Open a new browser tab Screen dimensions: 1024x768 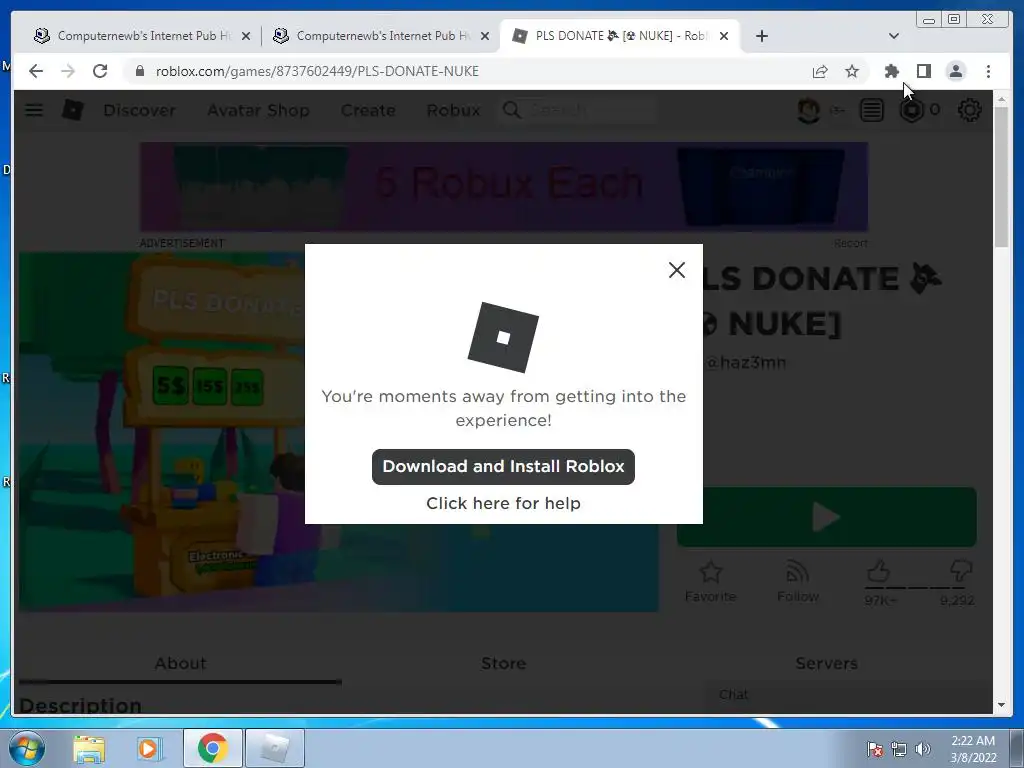[761, 36]
